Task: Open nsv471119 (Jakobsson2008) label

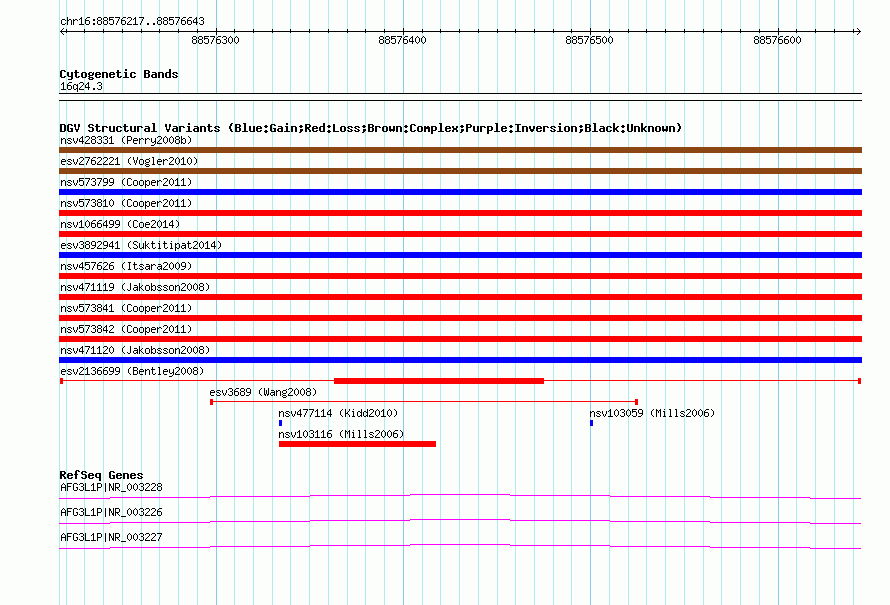Action: point(135,287)
